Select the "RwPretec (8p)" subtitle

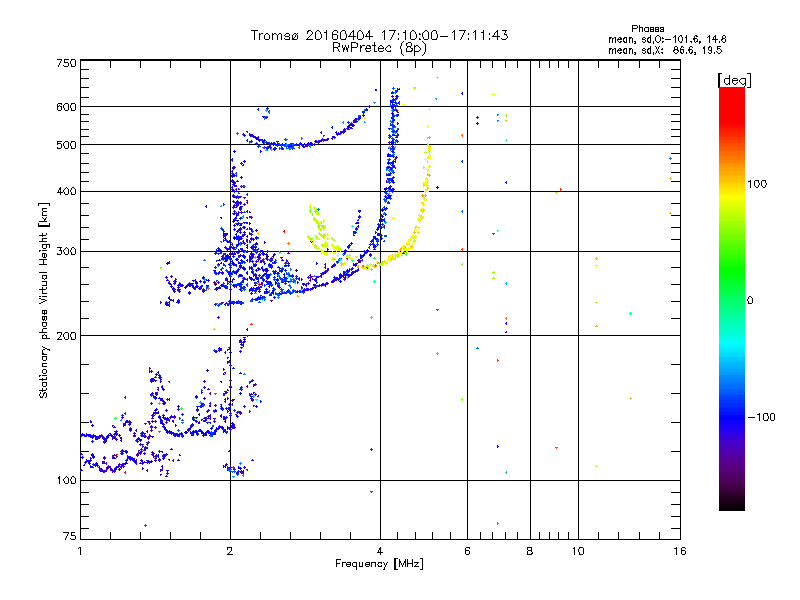(x=379, y=48)
